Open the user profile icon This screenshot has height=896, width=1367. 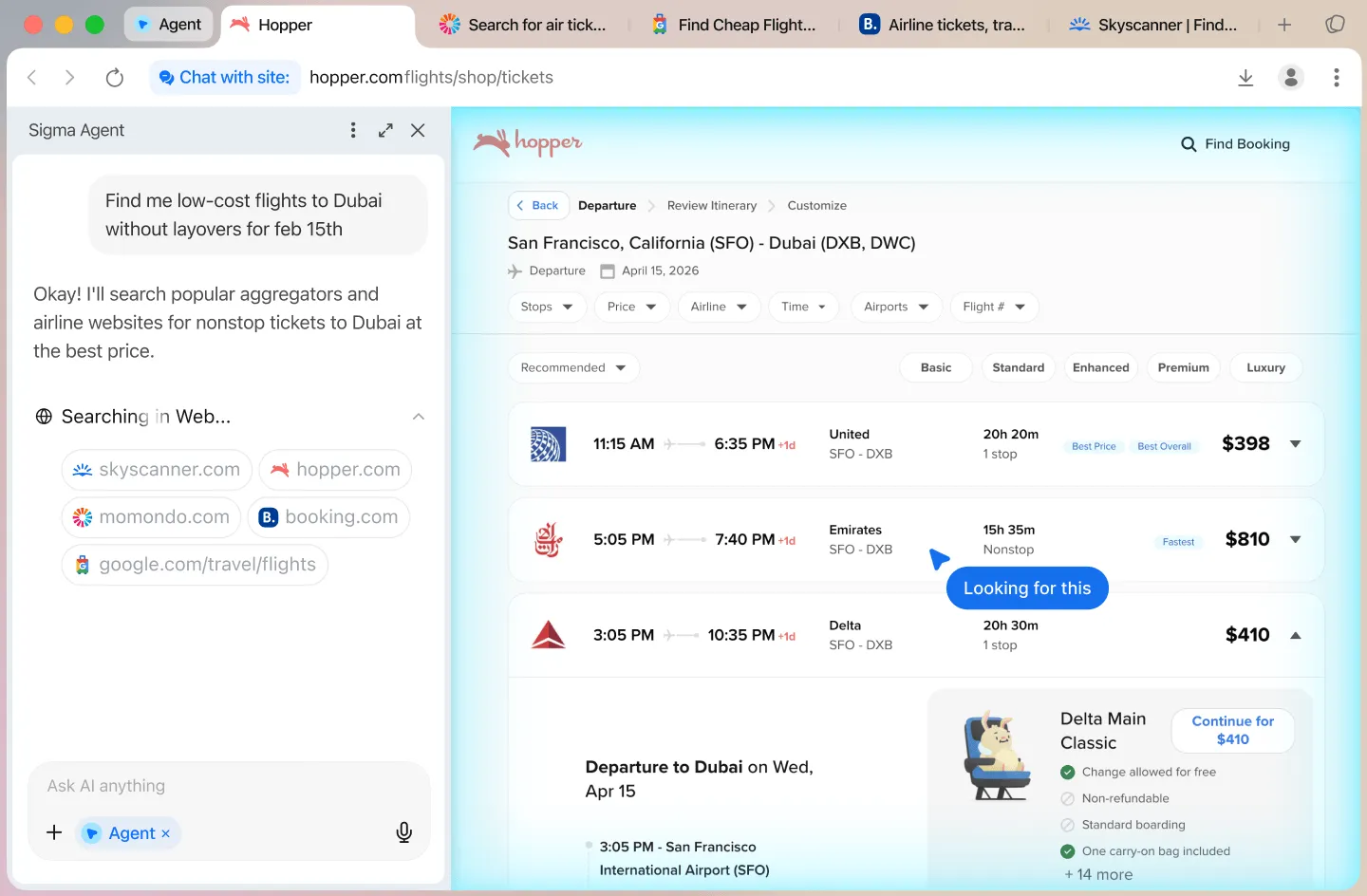(x=1291, y=78)
